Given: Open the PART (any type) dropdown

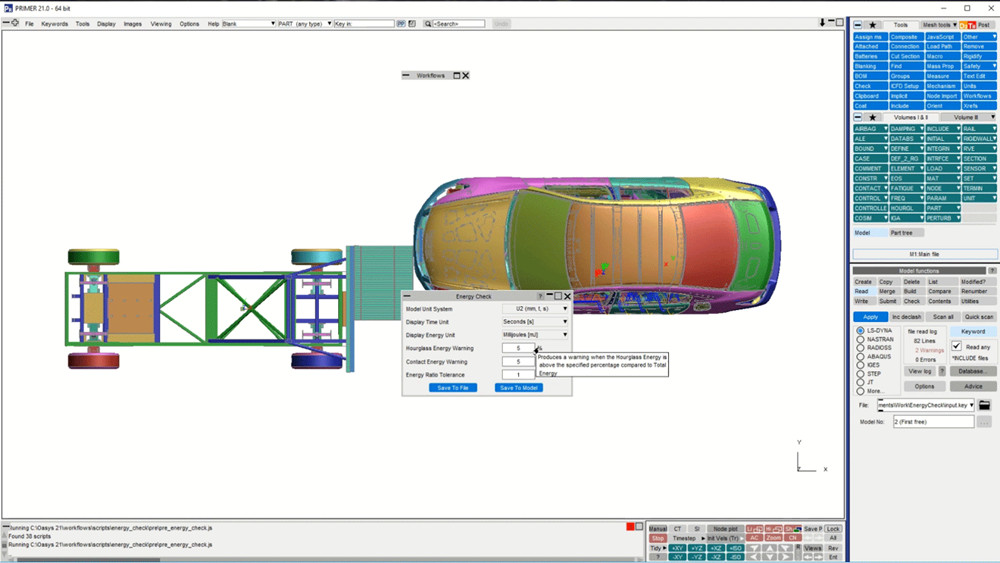Looking at the screenshot, I should pyautogui.click(x=305, y=24).
